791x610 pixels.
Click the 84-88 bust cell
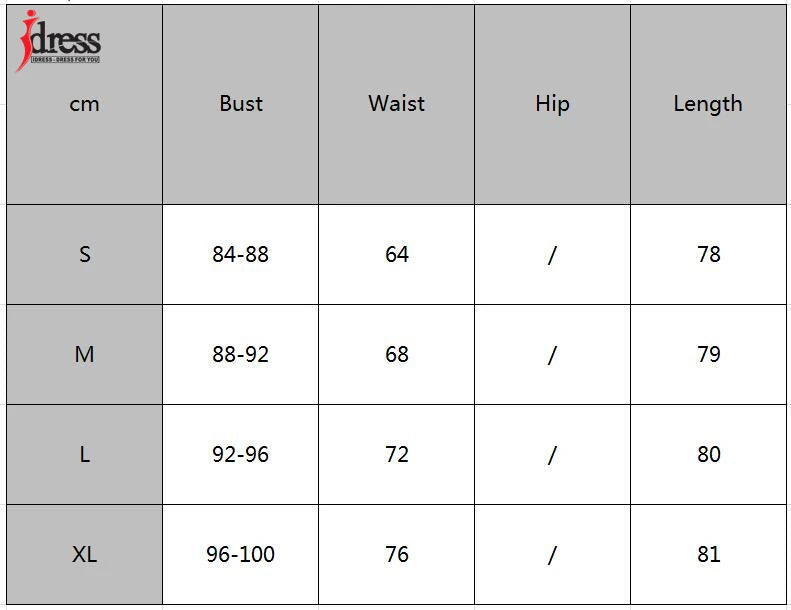241,254
